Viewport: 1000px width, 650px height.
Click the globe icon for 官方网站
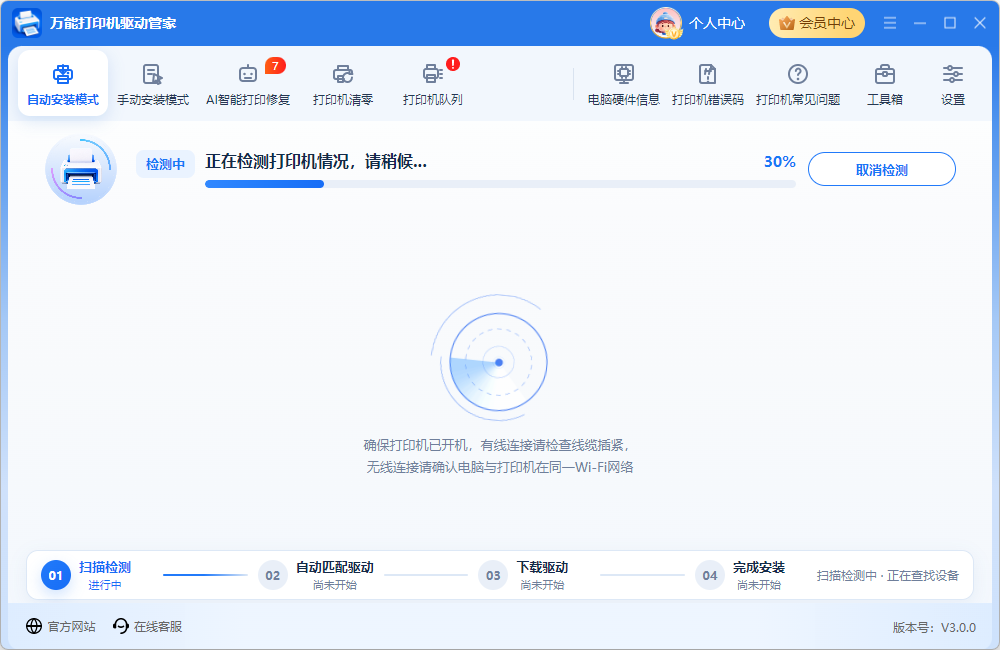(x=34, y=626)
